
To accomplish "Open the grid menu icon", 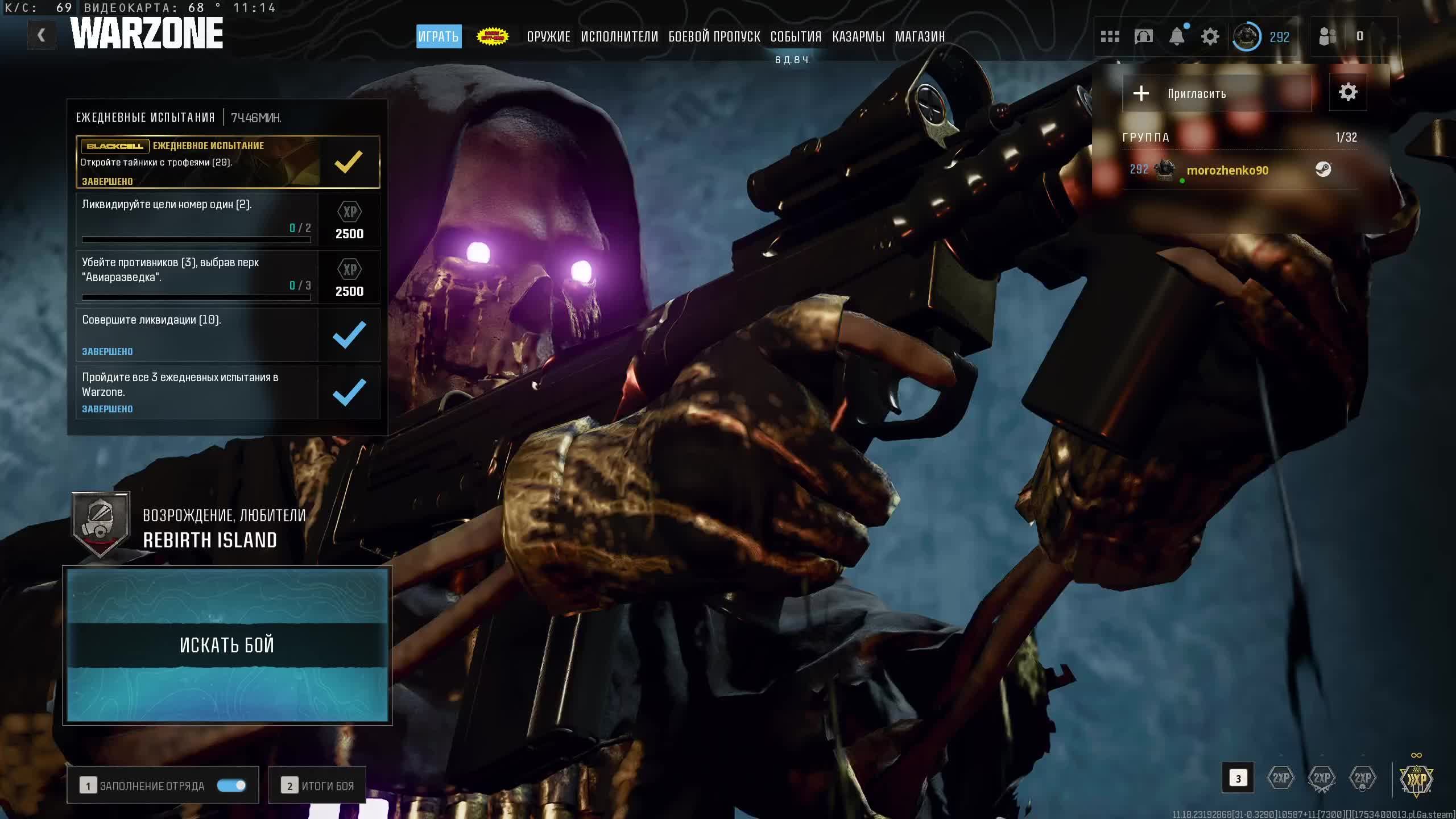I will coord(1110,36).
